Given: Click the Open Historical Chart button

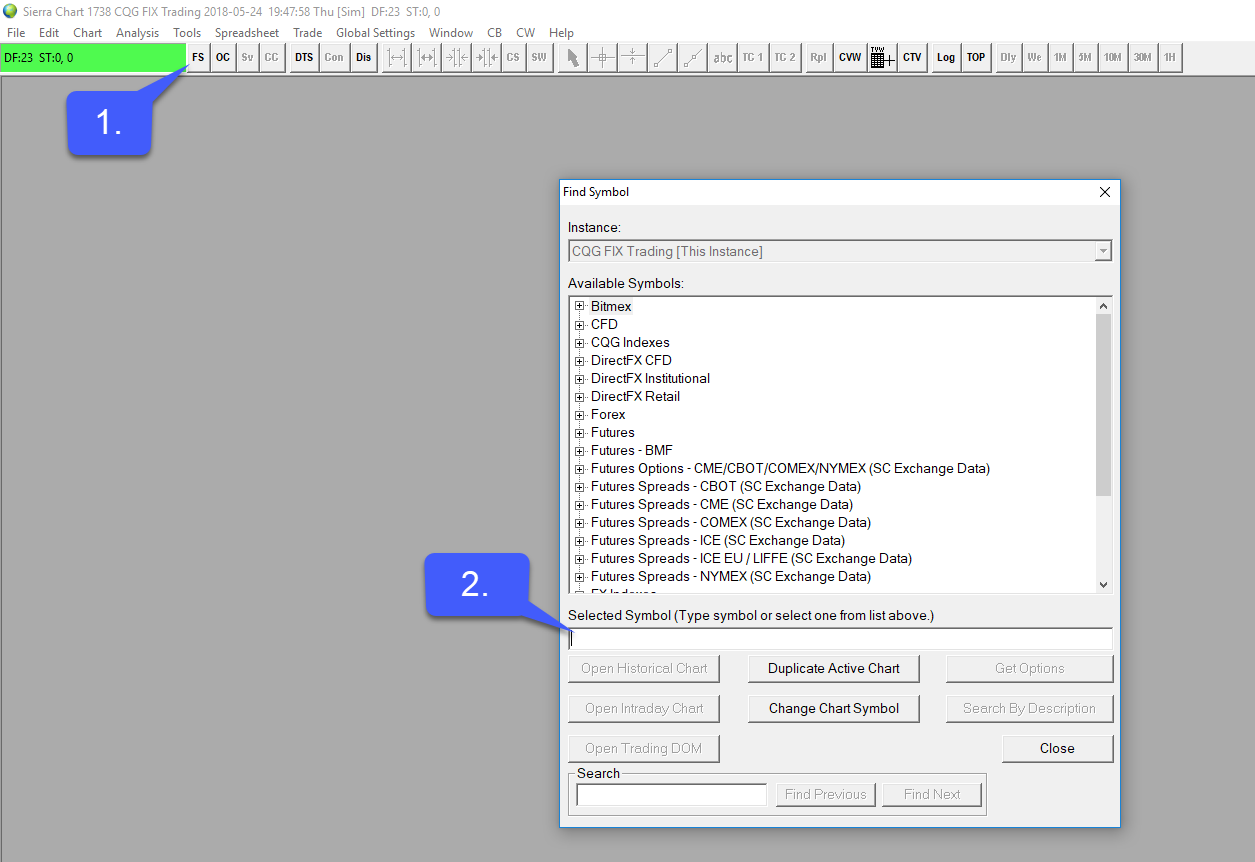Looking at the screenshot, I should point(644,669).
